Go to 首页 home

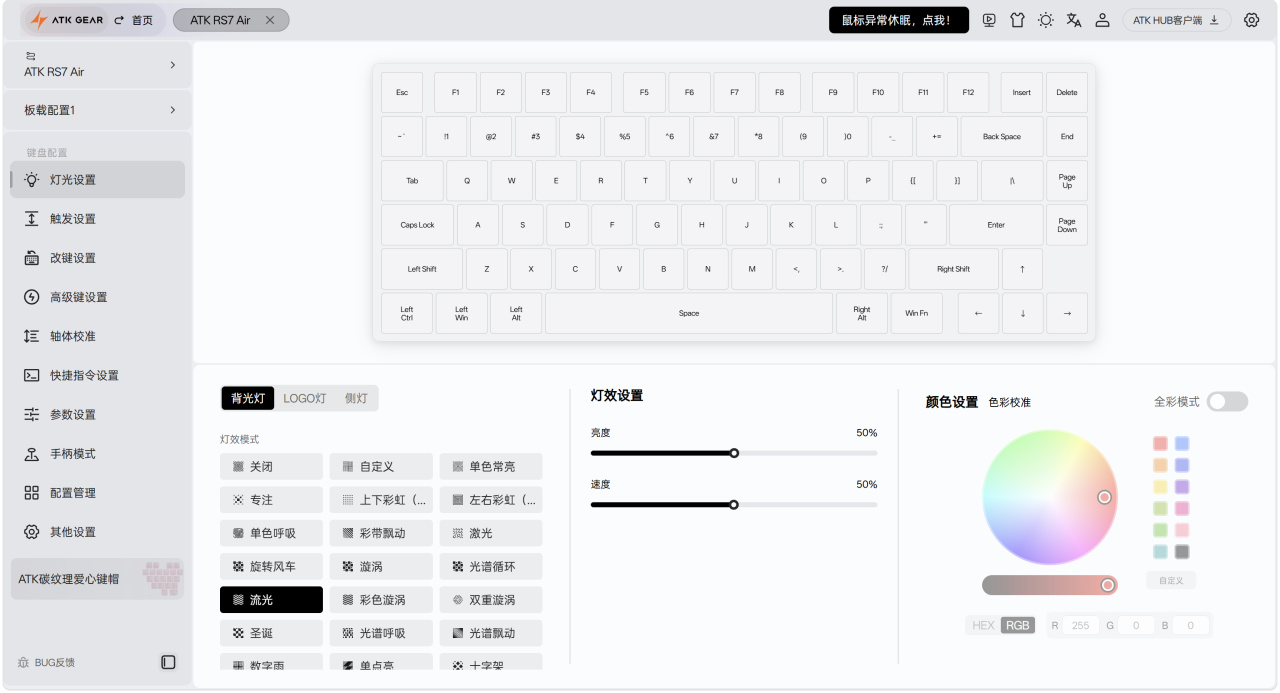134,20
